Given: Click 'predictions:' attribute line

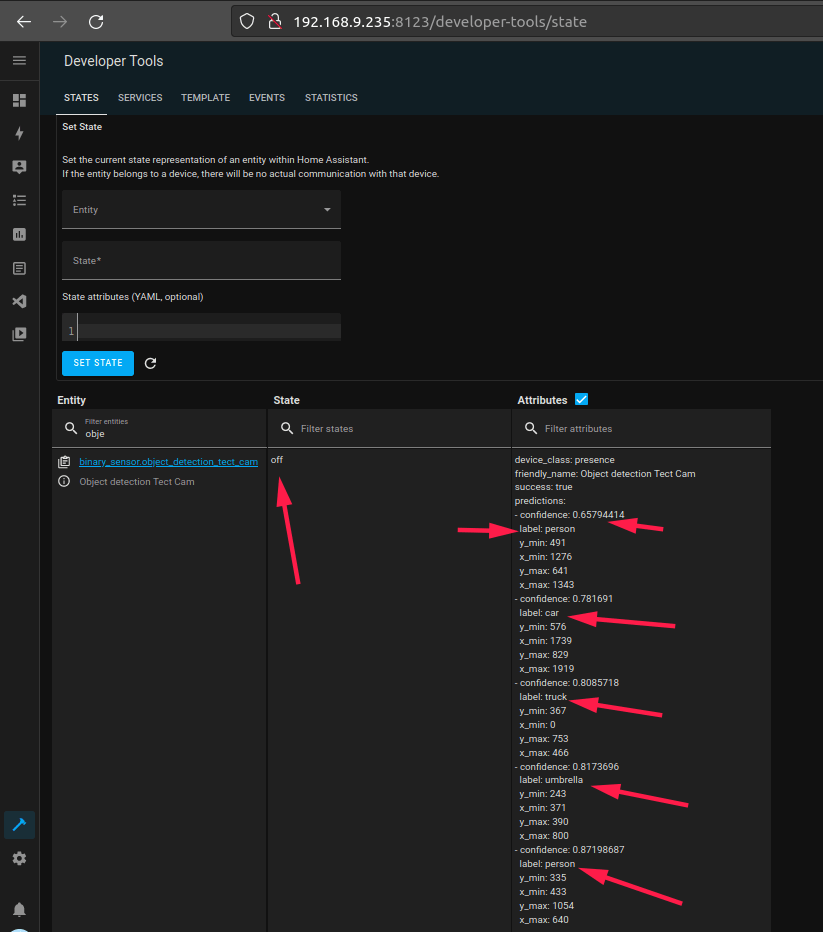Looking at the screenshot, I should pos(540,501).
